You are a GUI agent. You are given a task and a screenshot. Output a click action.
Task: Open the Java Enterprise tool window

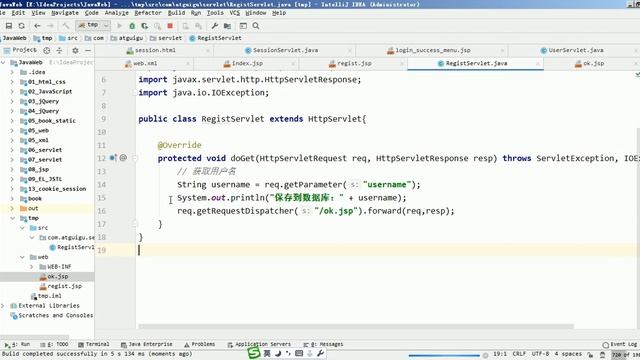pos(147,344)
